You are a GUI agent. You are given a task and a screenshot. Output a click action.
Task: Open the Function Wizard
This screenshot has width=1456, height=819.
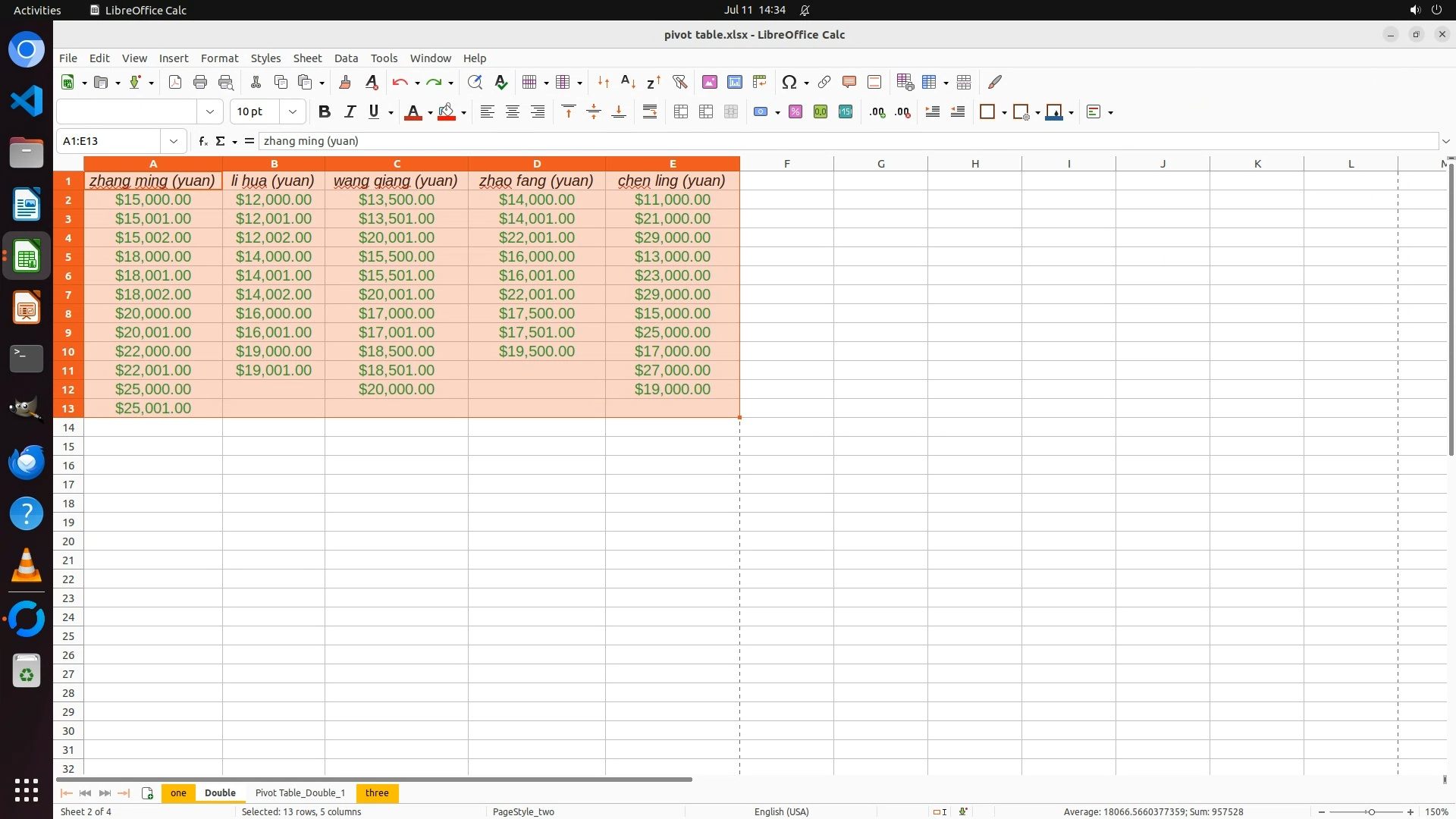202,141
